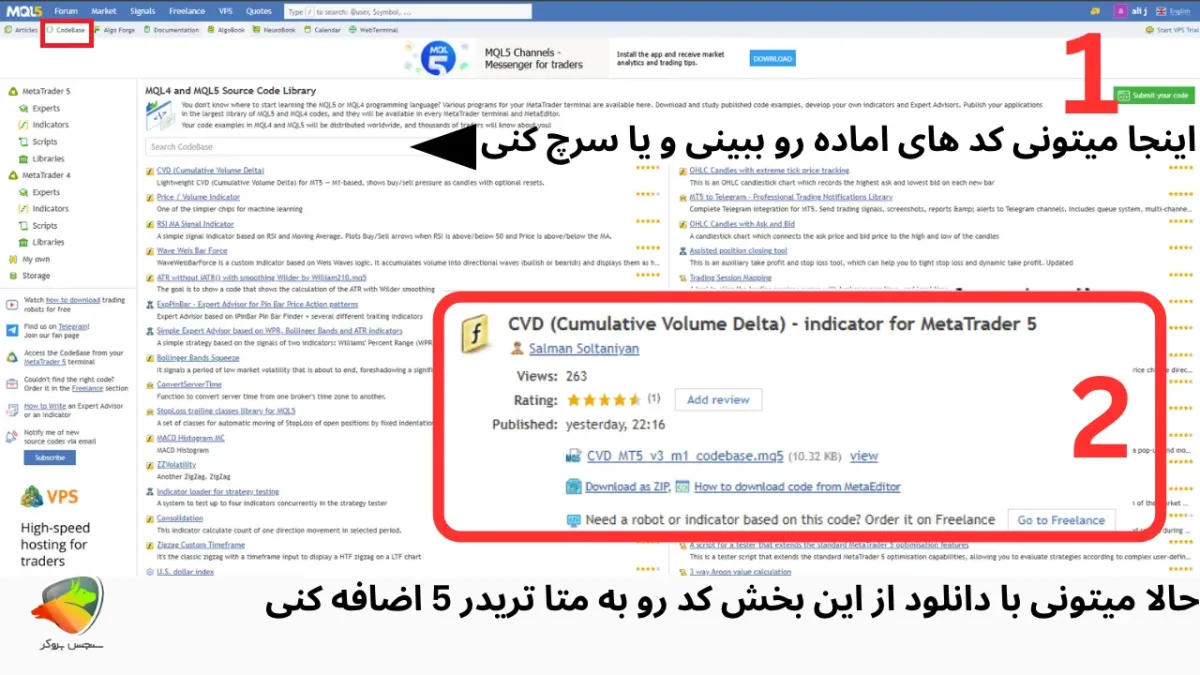This screenshot has width=1200, height=675.
Task: Go to the WebTerminal section
Action: coord(375,30)
